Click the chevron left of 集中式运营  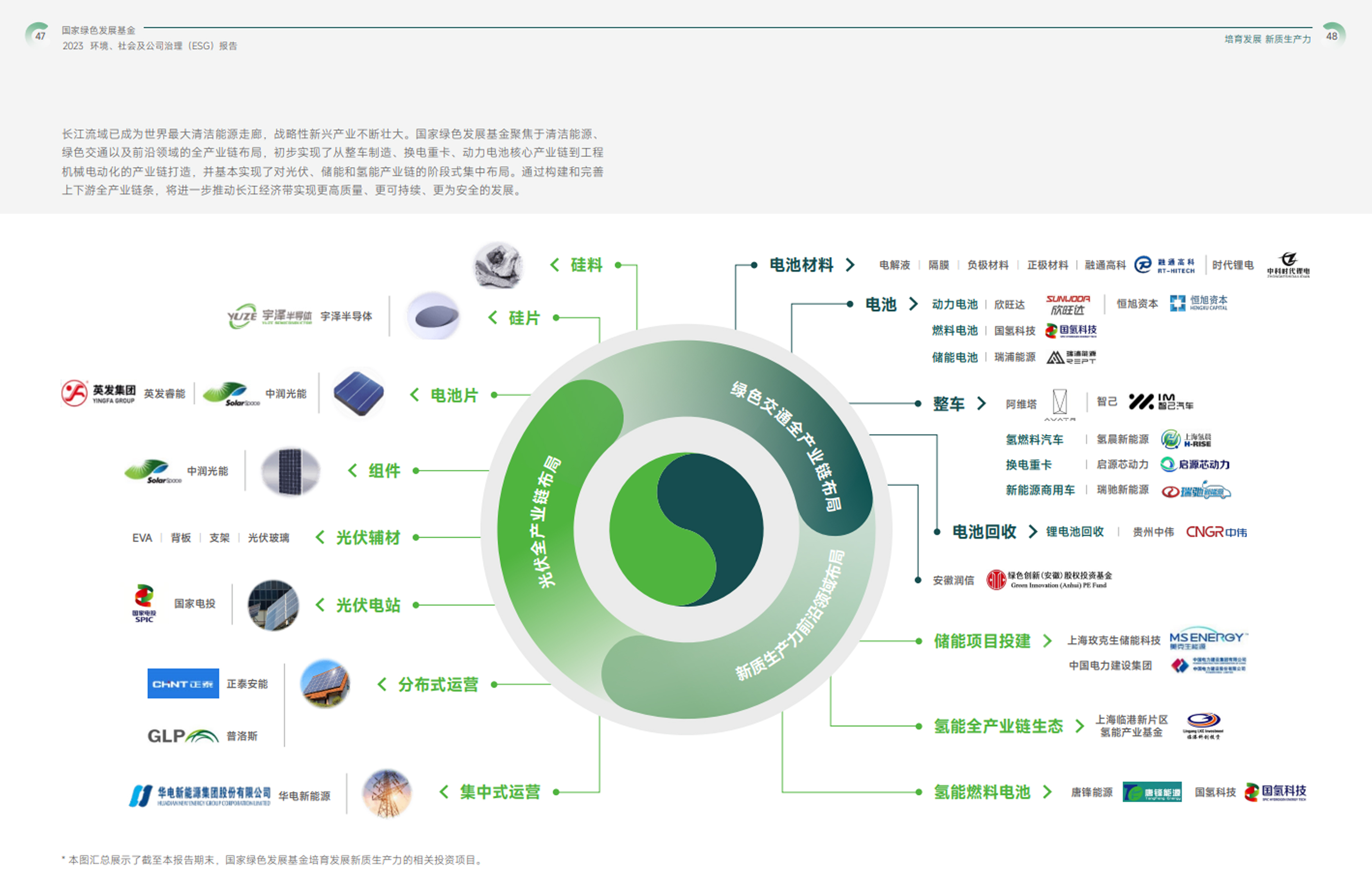click(444, 792)
